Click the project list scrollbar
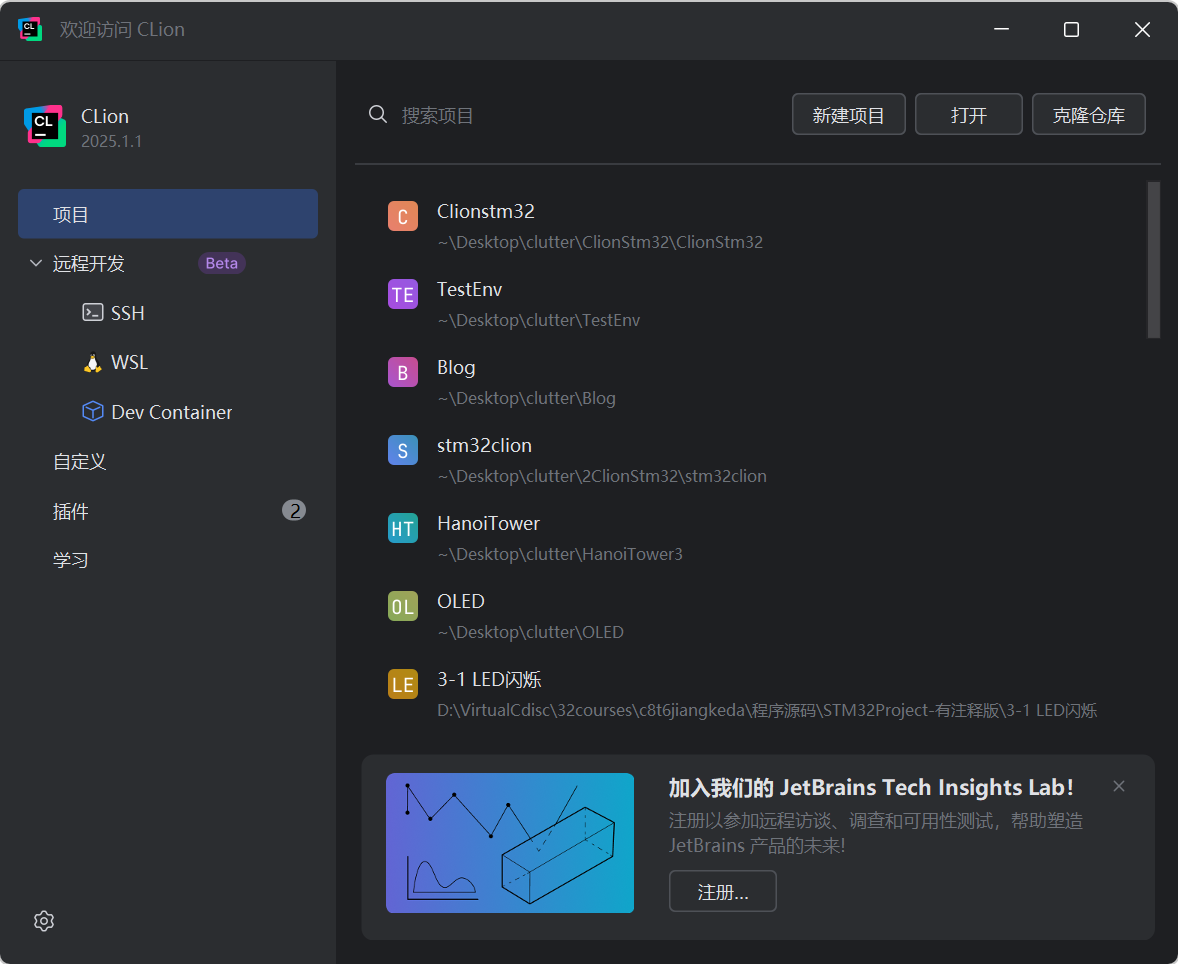This screenshot has height=964, width=1178. pyautogui.click(x=1153, y=260)
